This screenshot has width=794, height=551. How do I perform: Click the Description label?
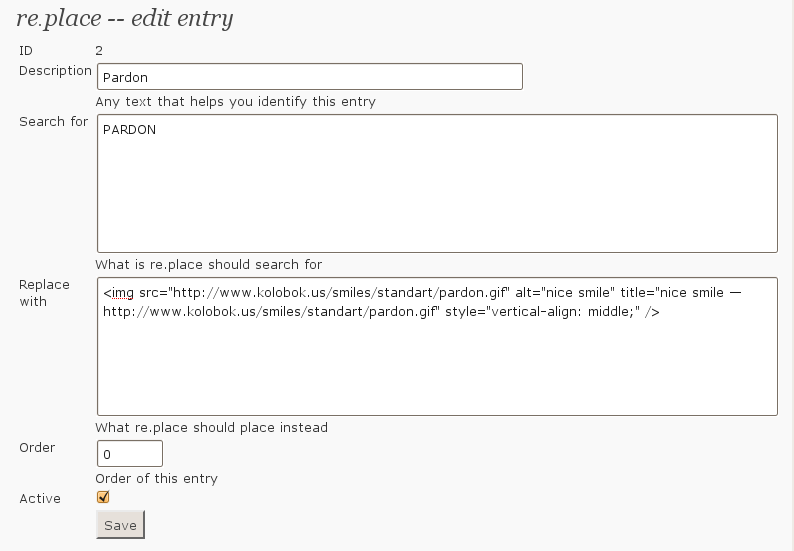(x=55, y=71)
